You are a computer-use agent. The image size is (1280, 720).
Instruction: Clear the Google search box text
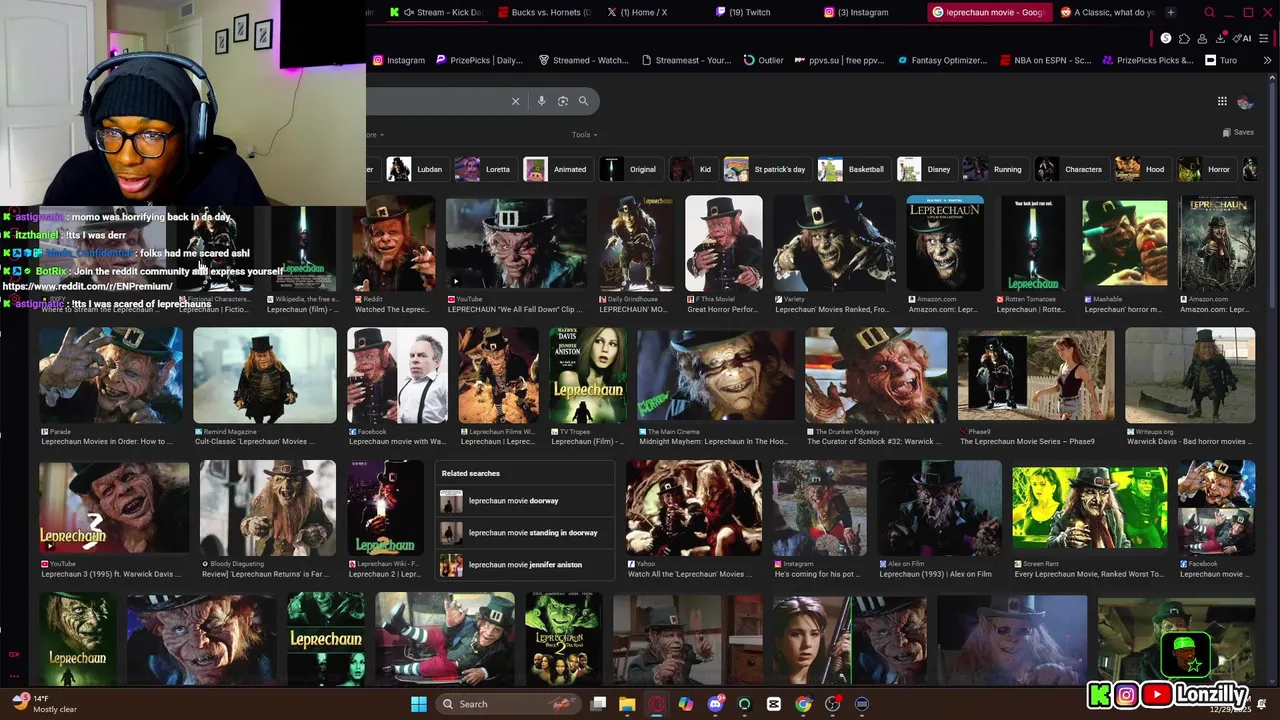click(x=516, y=101)
